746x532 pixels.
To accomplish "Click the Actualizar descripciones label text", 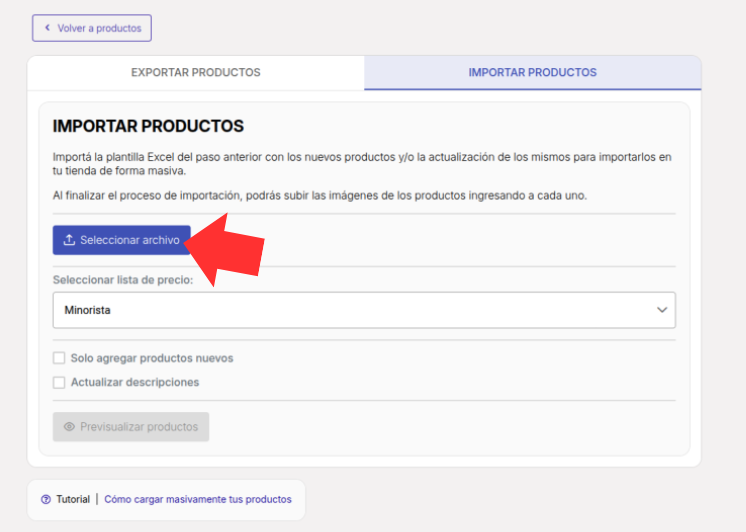I will (x=135, y=383).
